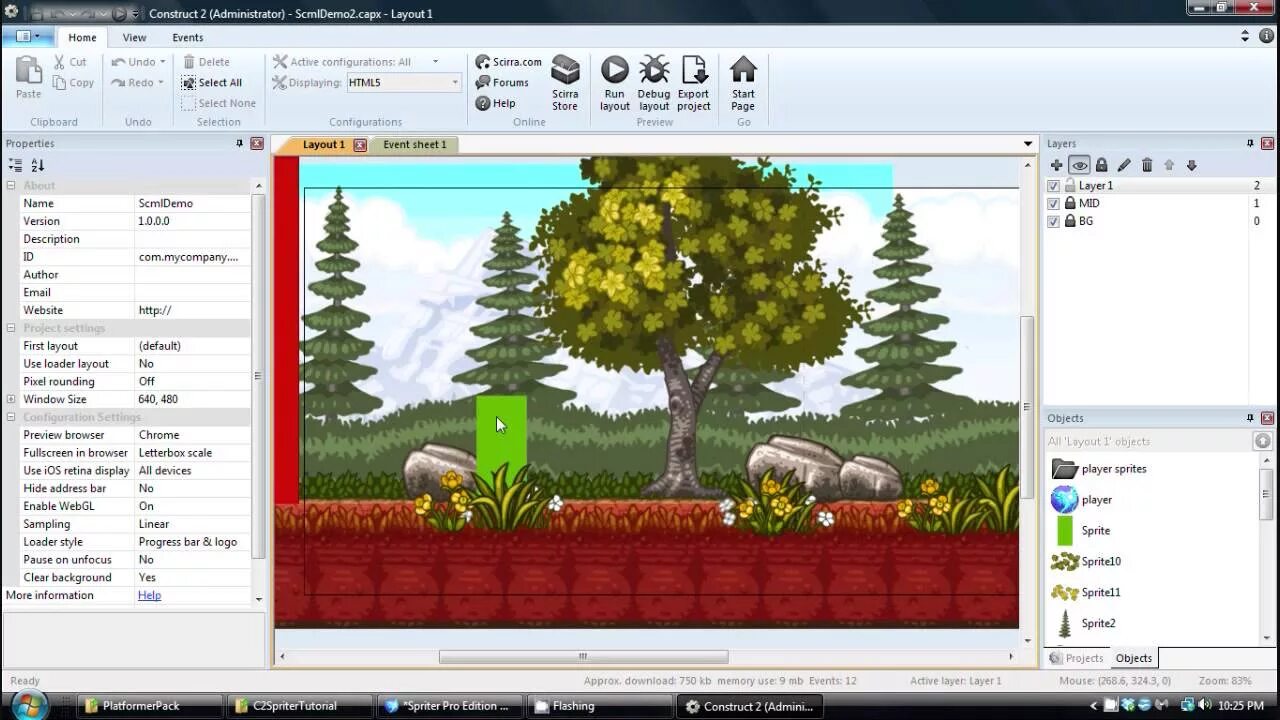Screen dimensions: 1280x720
Task: Click the Redo arrow icon
Action: (x=118, y=83)
